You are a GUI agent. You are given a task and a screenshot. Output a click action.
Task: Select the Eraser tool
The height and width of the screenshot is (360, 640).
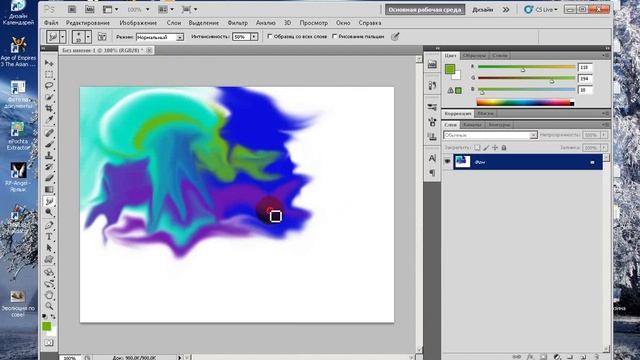point(49,178)
